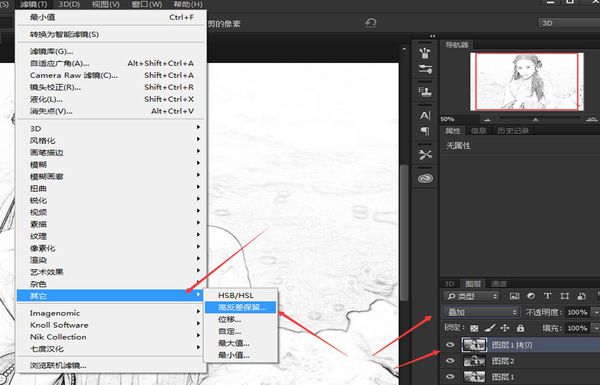The width and height of the screenshot is (600, 385).
Task: Switch to the 导航器 tab
Action: pyautogui.click(x=457, y=45)
